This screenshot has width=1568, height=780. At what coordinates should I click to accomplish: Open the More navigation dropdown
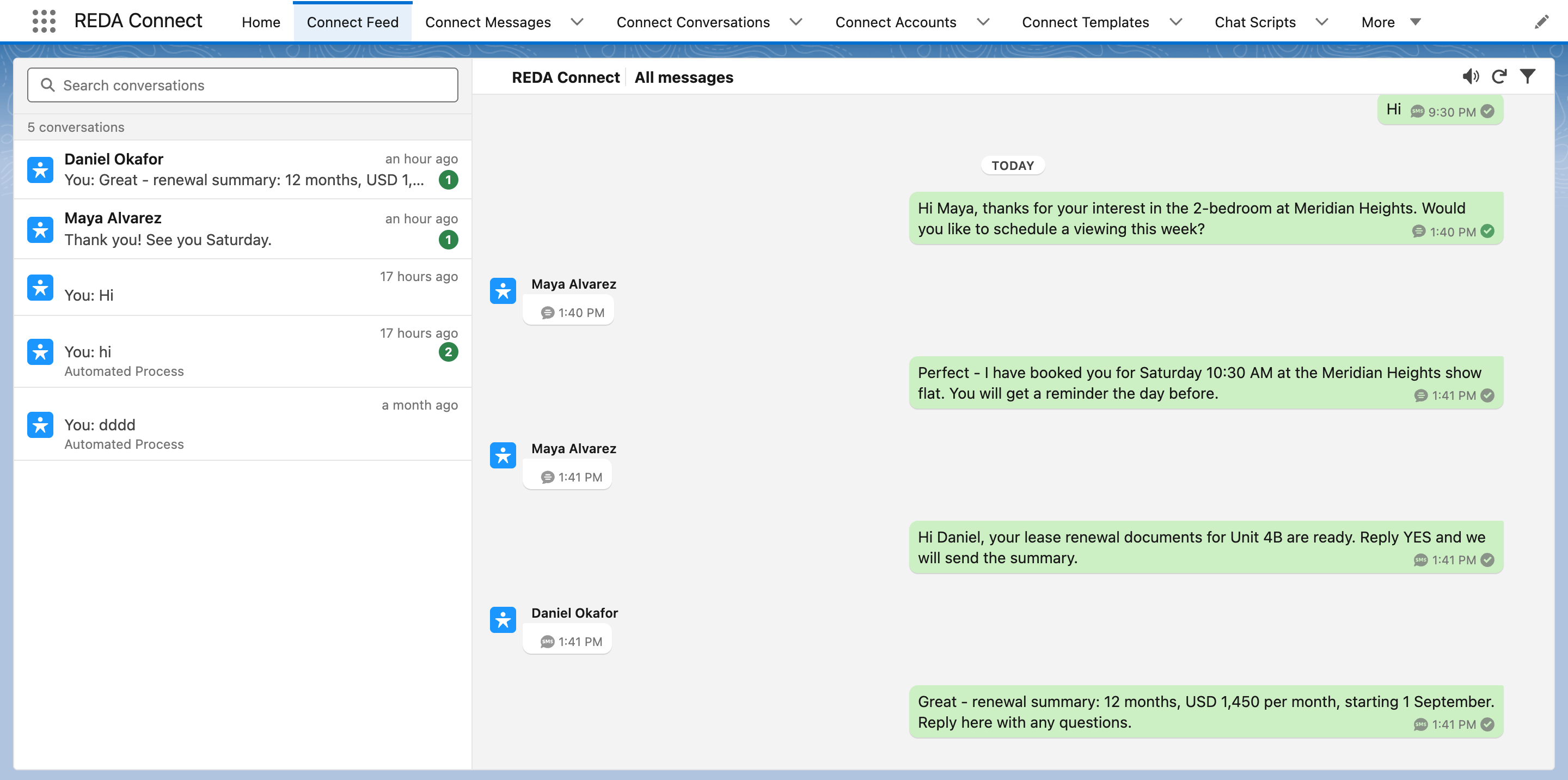coord(1391,22)
